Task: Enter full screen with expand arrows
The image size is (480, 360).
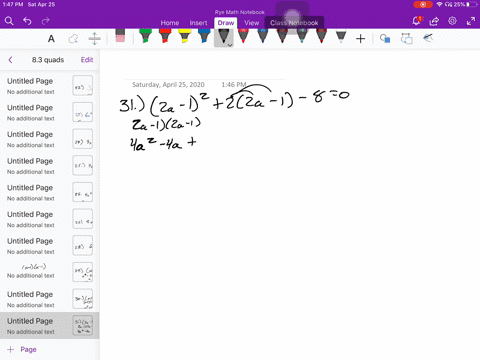Action: point(471,21)
